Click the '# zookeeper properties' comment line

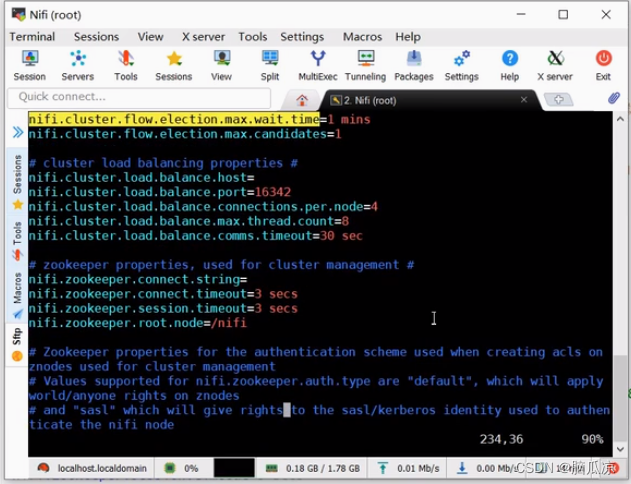(221, 265)
